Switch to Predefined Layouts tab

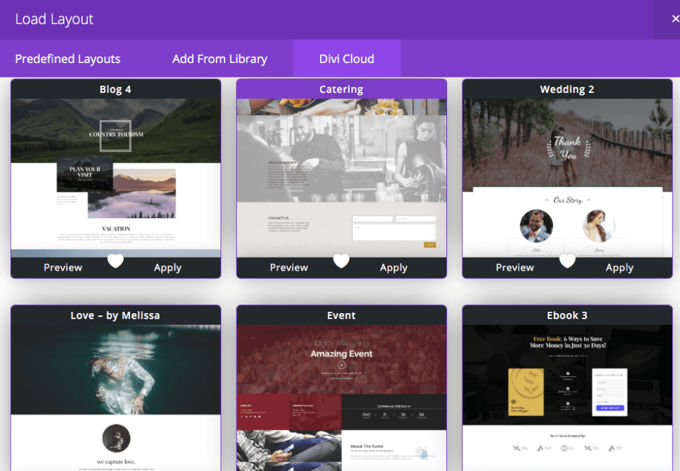68,59
